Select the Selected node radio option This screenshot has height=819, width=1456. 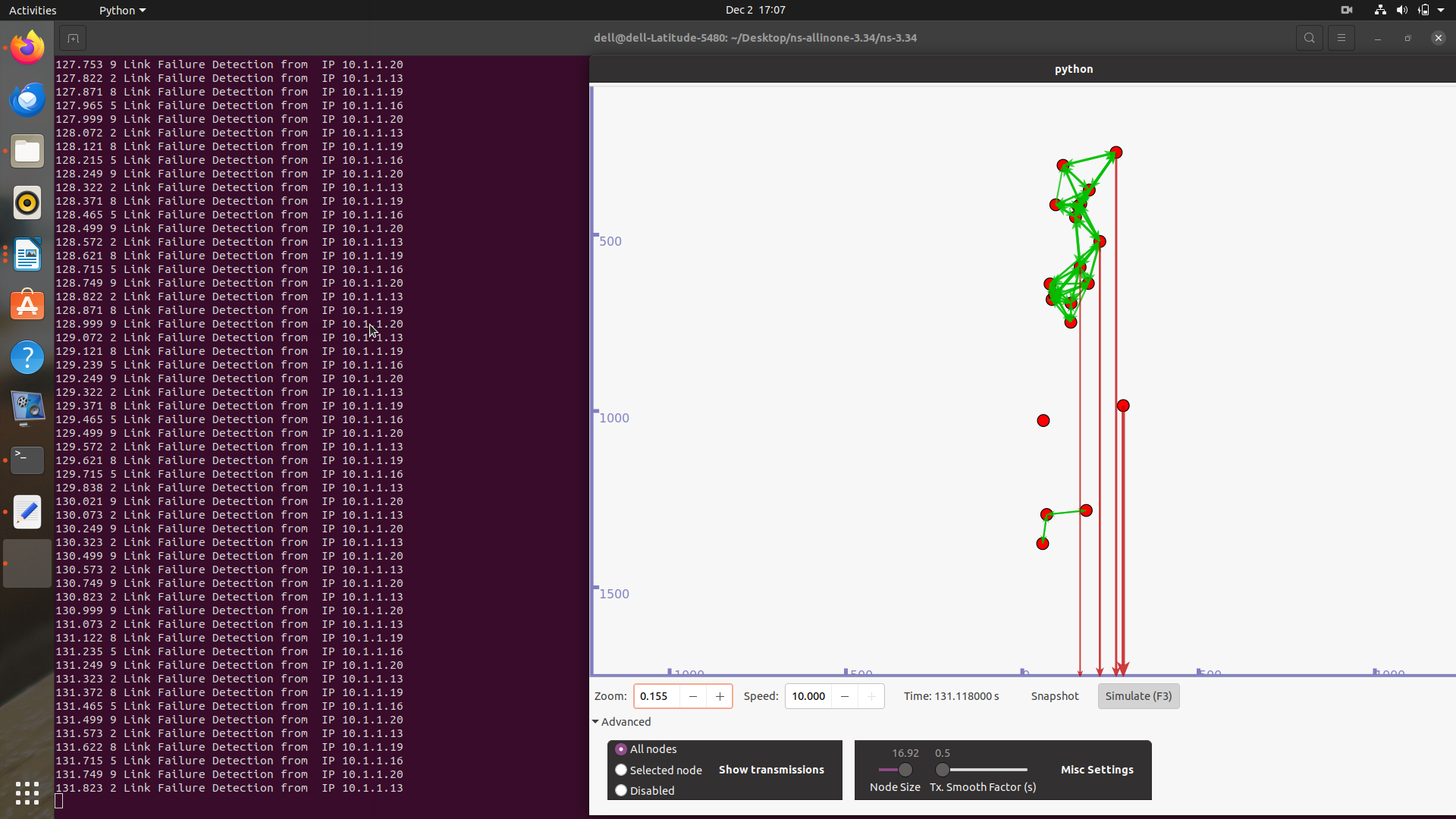click(x=621, y=770)
